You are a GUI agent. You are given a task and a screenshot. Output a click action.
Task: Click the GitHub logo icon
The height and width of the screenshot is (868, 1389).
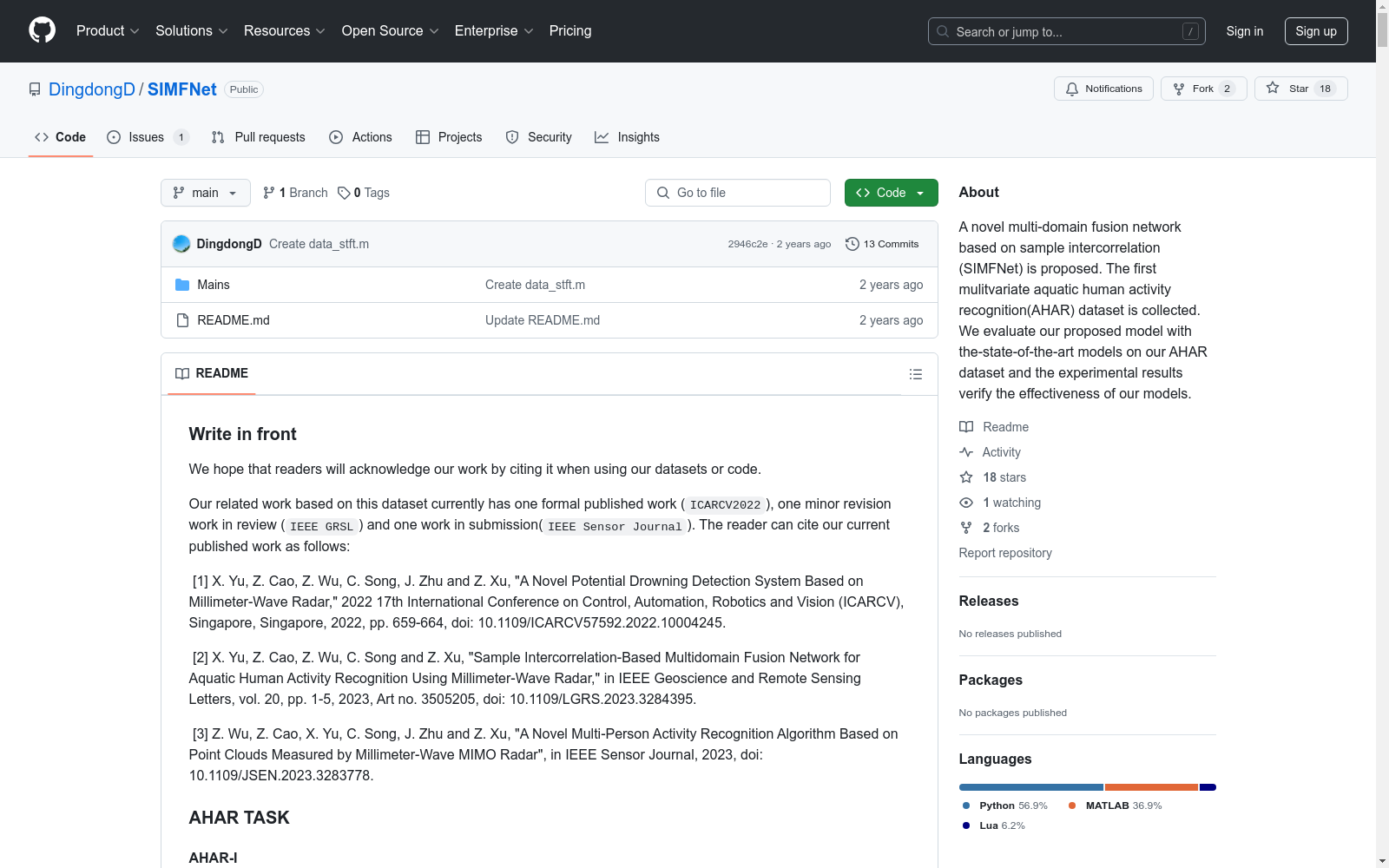42,30
